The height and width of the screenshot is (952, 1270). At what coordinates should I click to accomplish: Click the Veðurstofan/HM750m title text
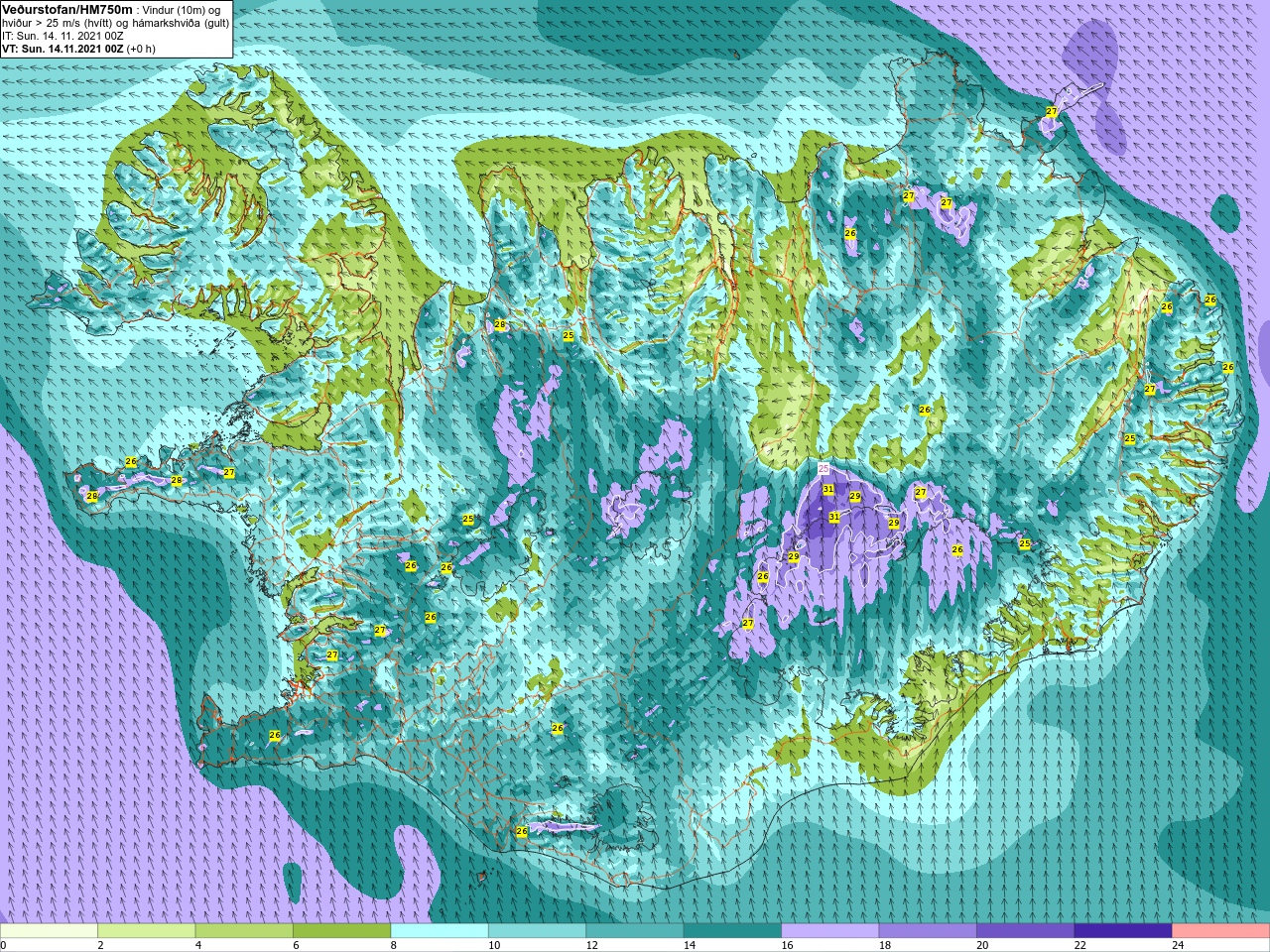67,8
